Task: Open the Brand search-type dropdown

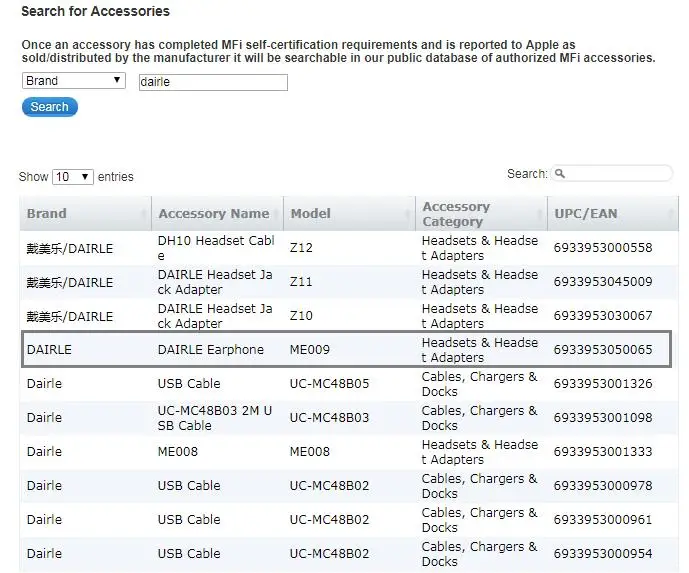Action: coord(74,81)
